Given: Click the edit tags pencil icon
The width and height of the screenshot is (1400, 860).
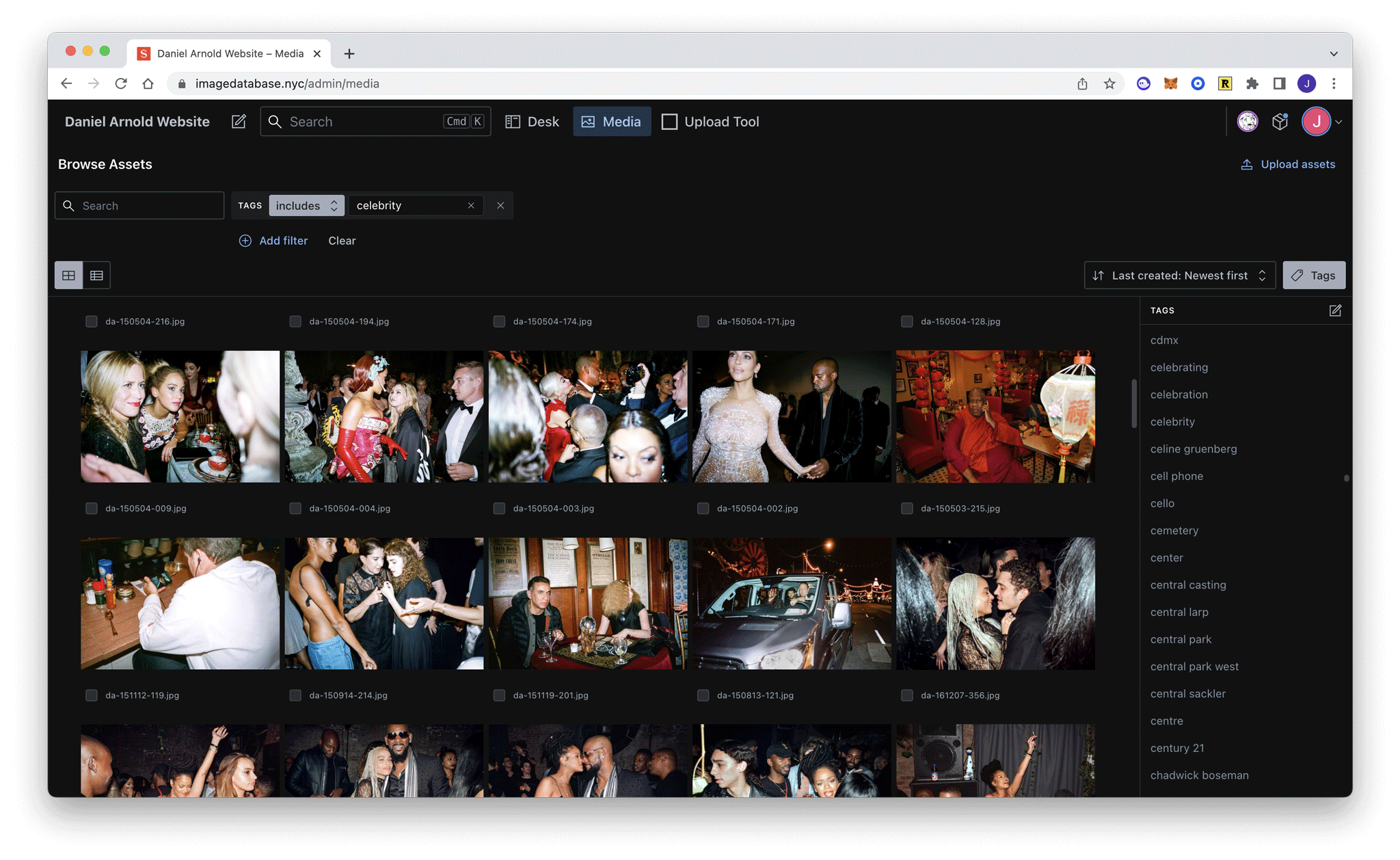Looking at the screenshot, I should (x=1335, y=310).
